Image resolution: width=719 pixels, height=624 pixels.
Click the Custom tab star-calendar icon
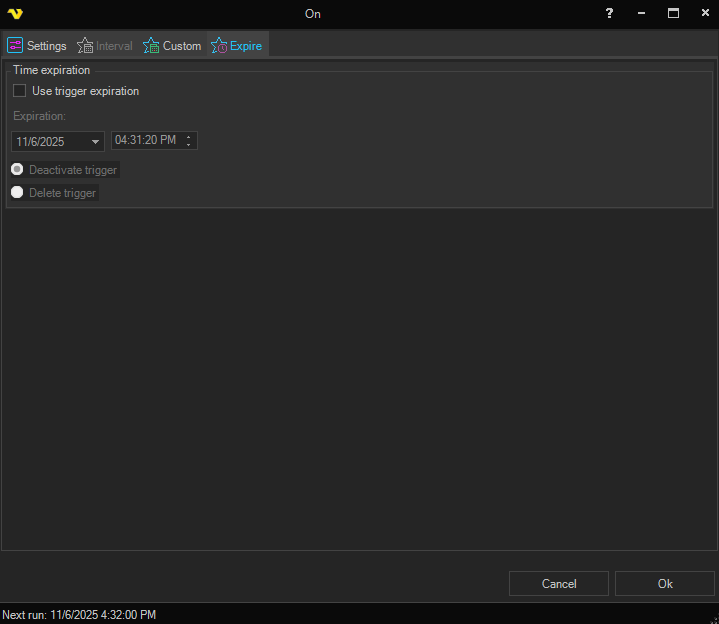tap(151, 46)
